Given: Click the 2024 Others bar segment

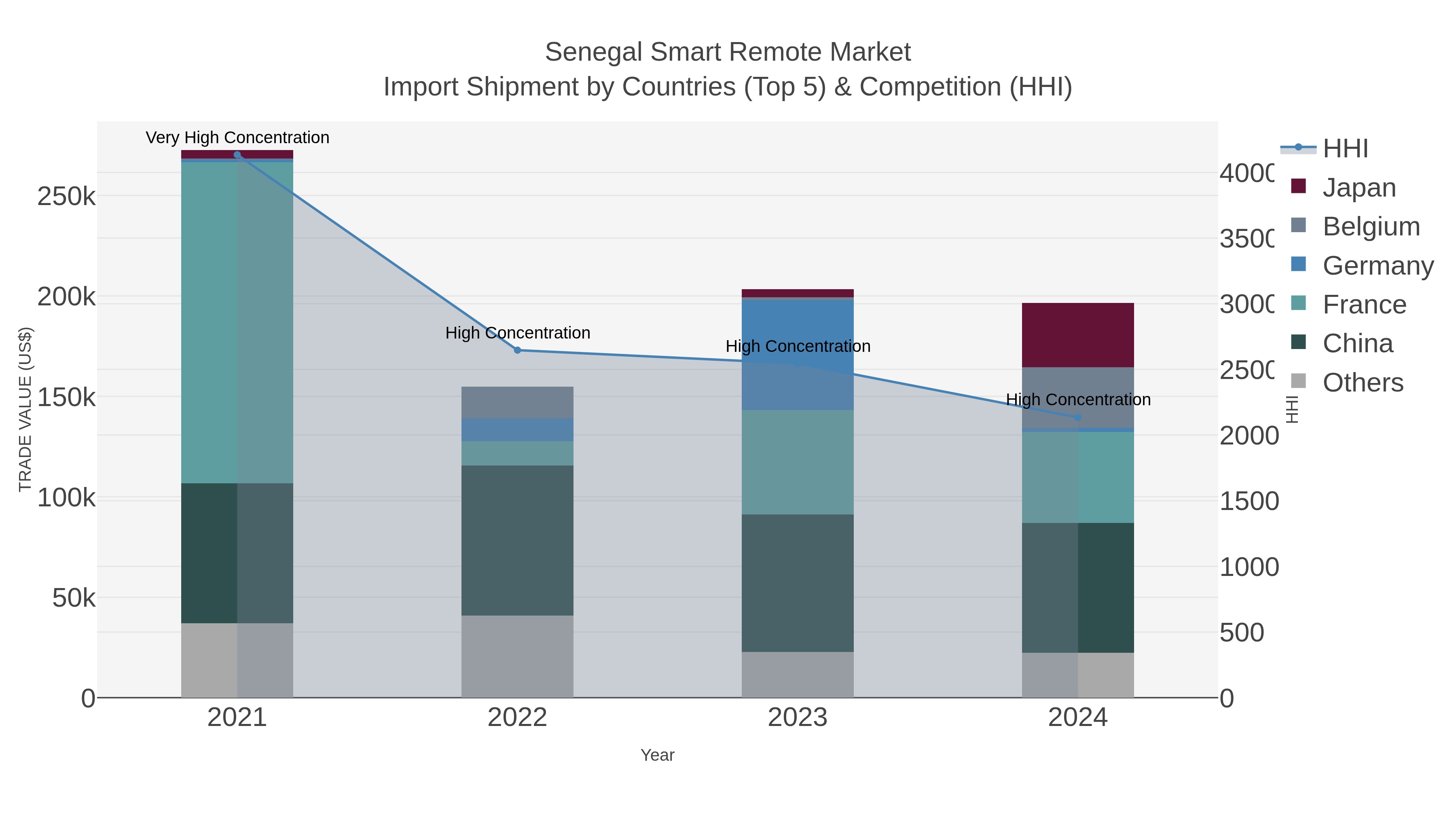Looking at the screenshot, I should [1078, 675].
